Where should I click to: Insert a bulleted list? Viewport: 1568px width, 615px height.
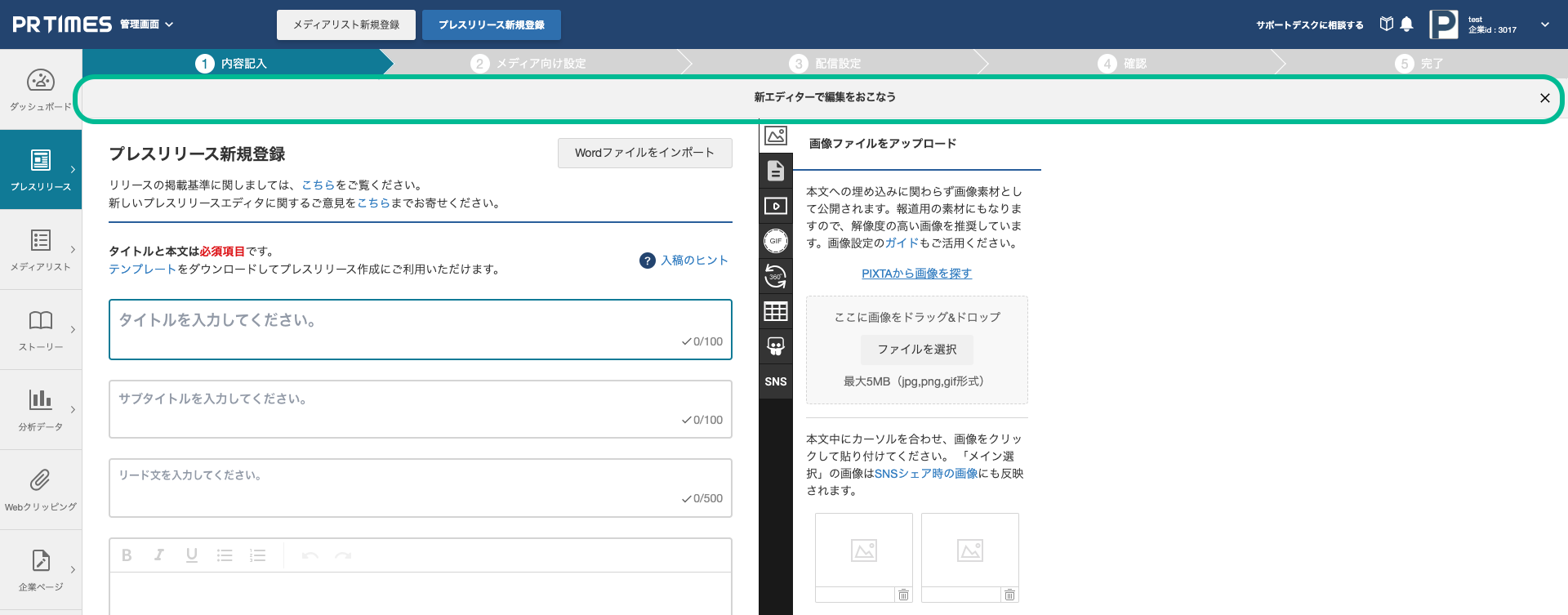[225, 555]
